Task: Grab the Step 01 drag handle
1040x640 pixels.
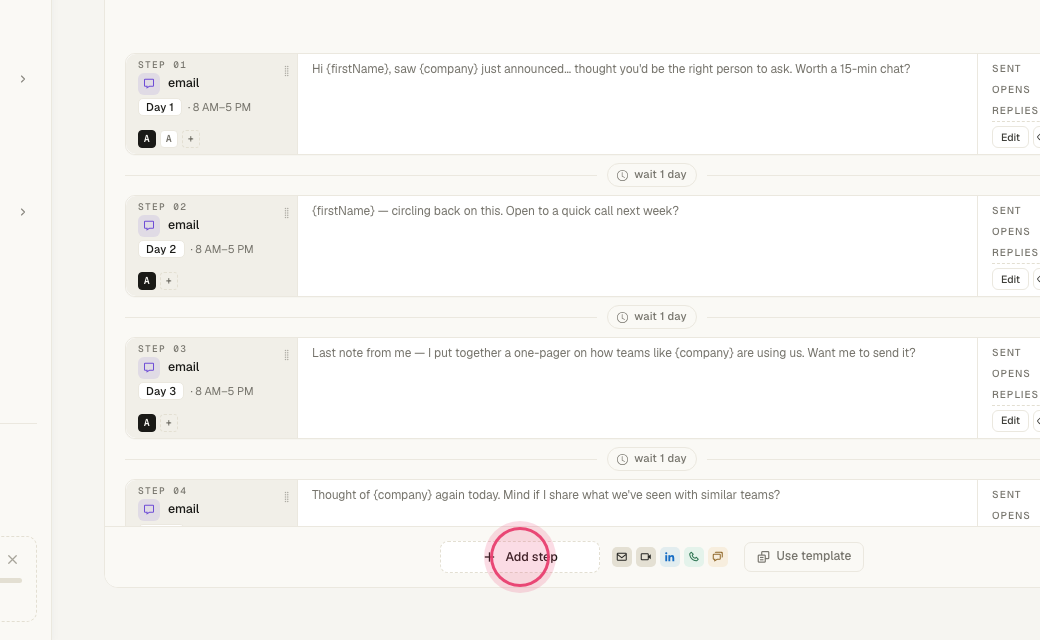Action: tap(287, 71)
